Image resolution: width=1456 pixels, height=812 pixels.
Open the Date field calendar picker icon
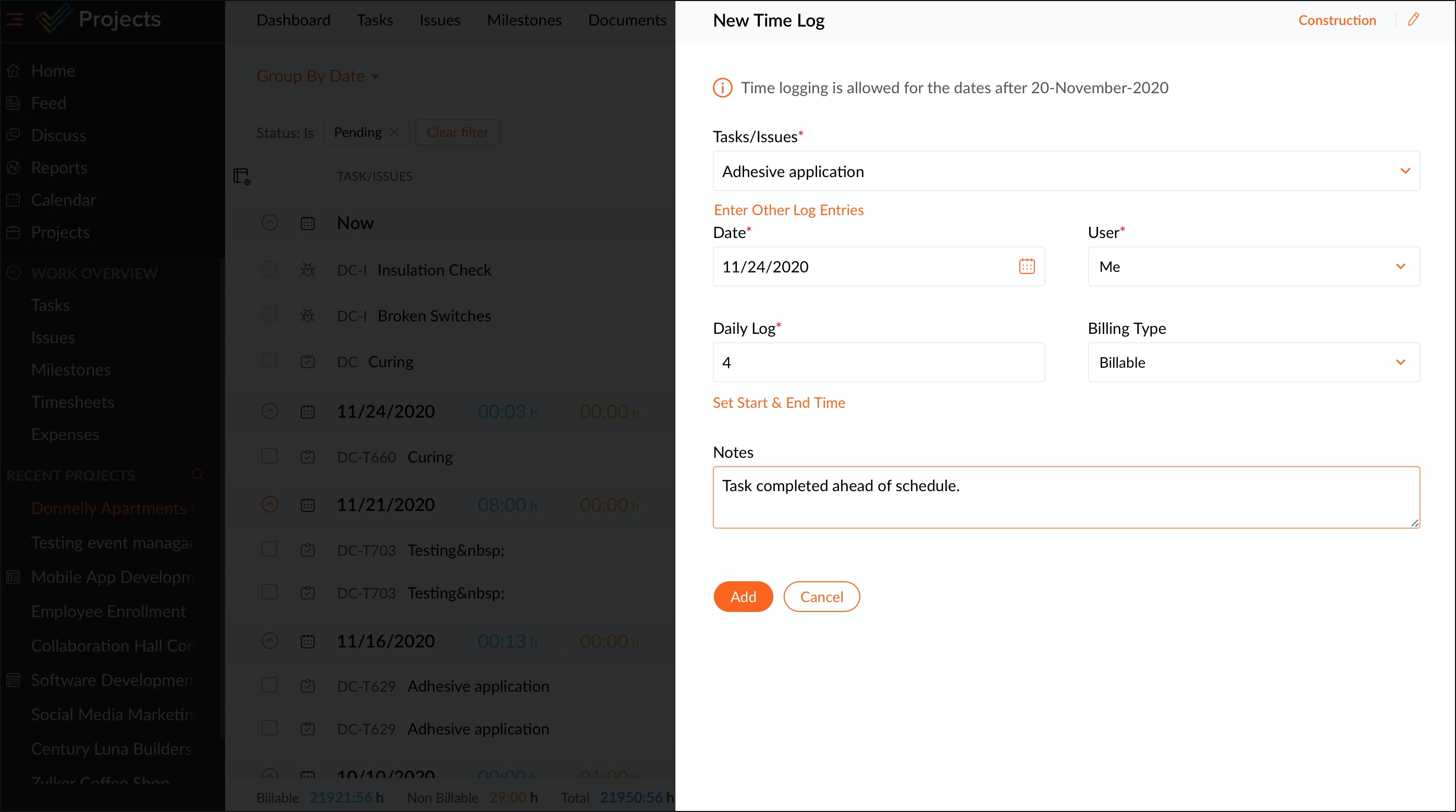(x=1027, y=266)
